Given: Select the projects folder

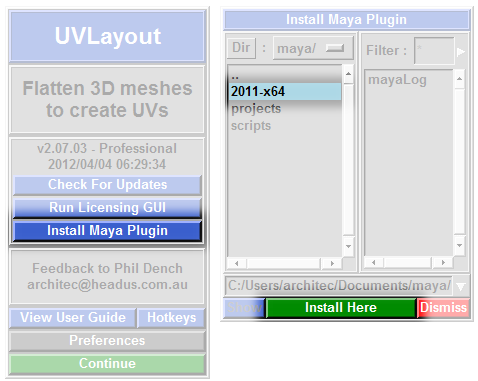Looking at the screenshot, I should tap(285, 109).
